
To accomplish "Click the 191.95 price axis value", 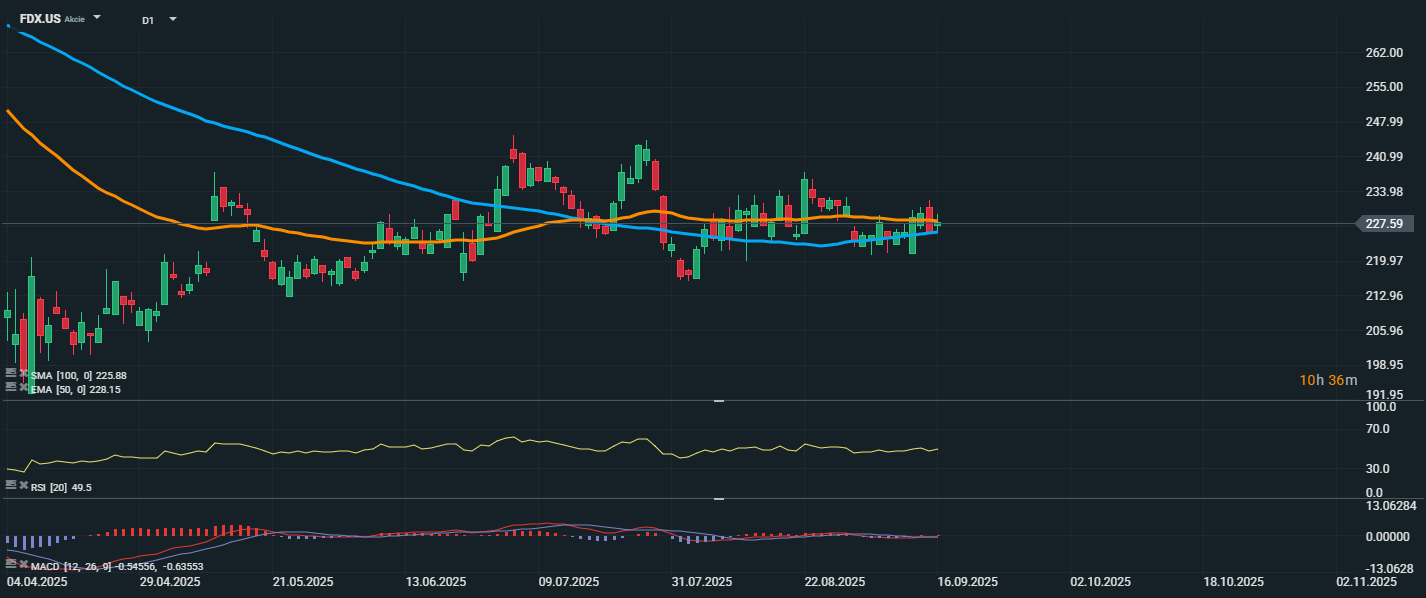I will pos(1383,395).
